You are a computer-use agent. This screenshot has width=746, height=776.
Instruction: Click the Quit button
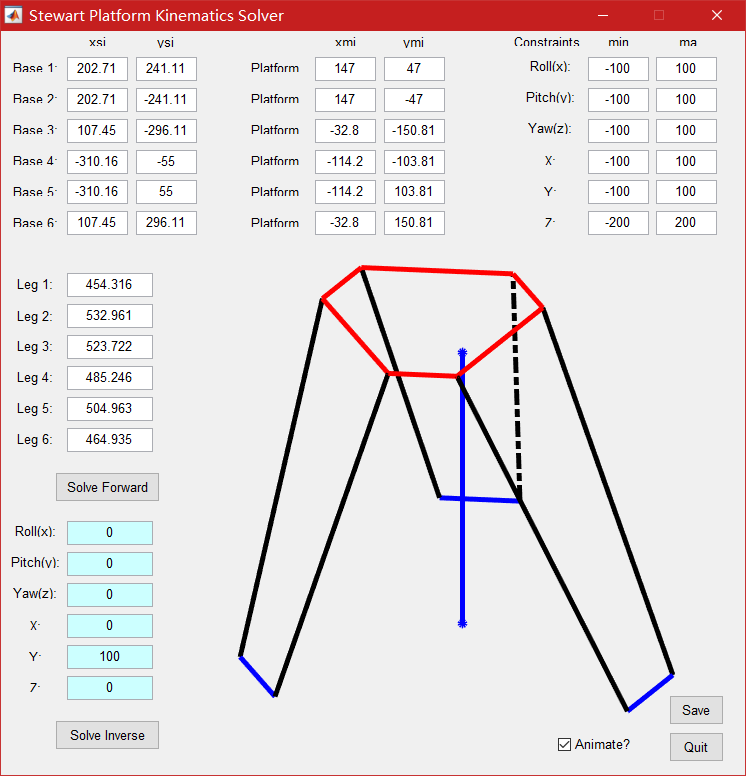[x=696, y=747]
